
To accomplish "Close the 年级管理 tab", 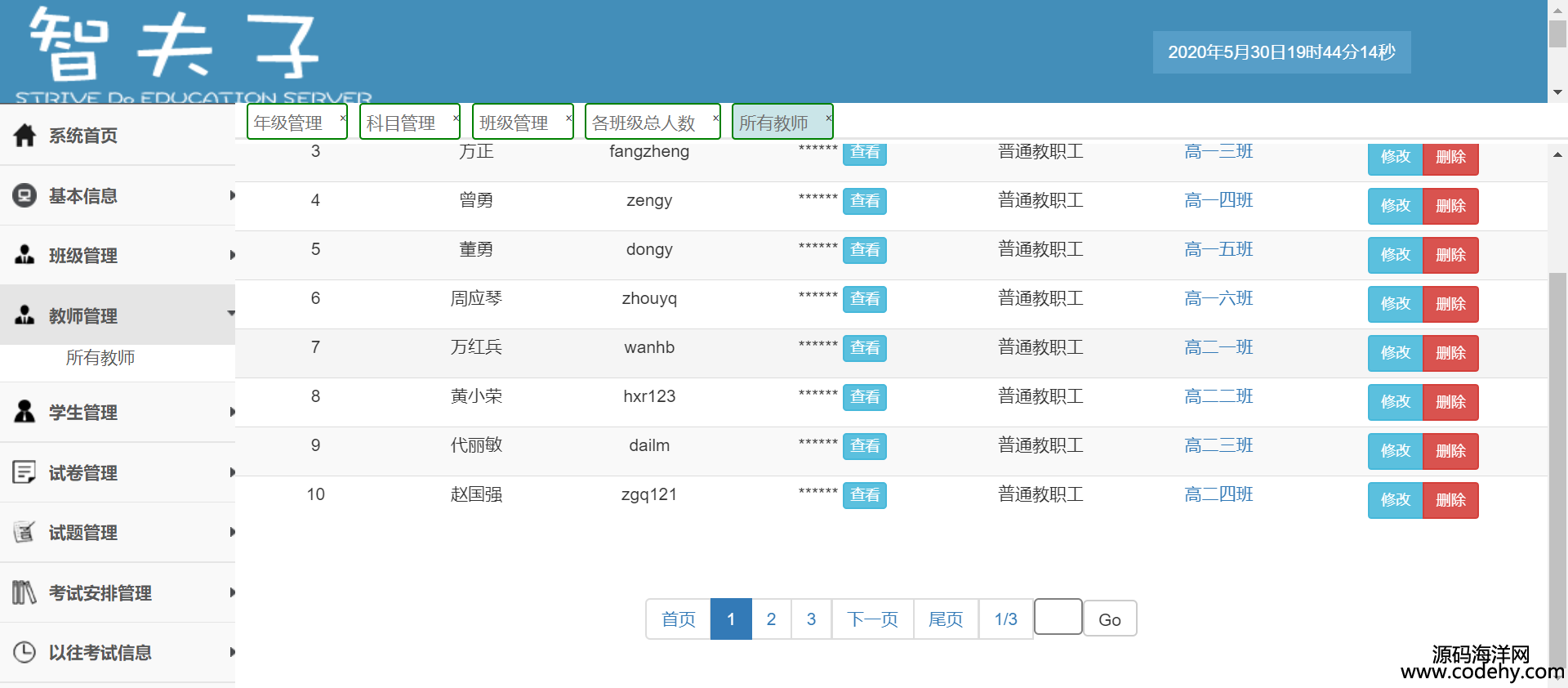I will click(342, 118).
